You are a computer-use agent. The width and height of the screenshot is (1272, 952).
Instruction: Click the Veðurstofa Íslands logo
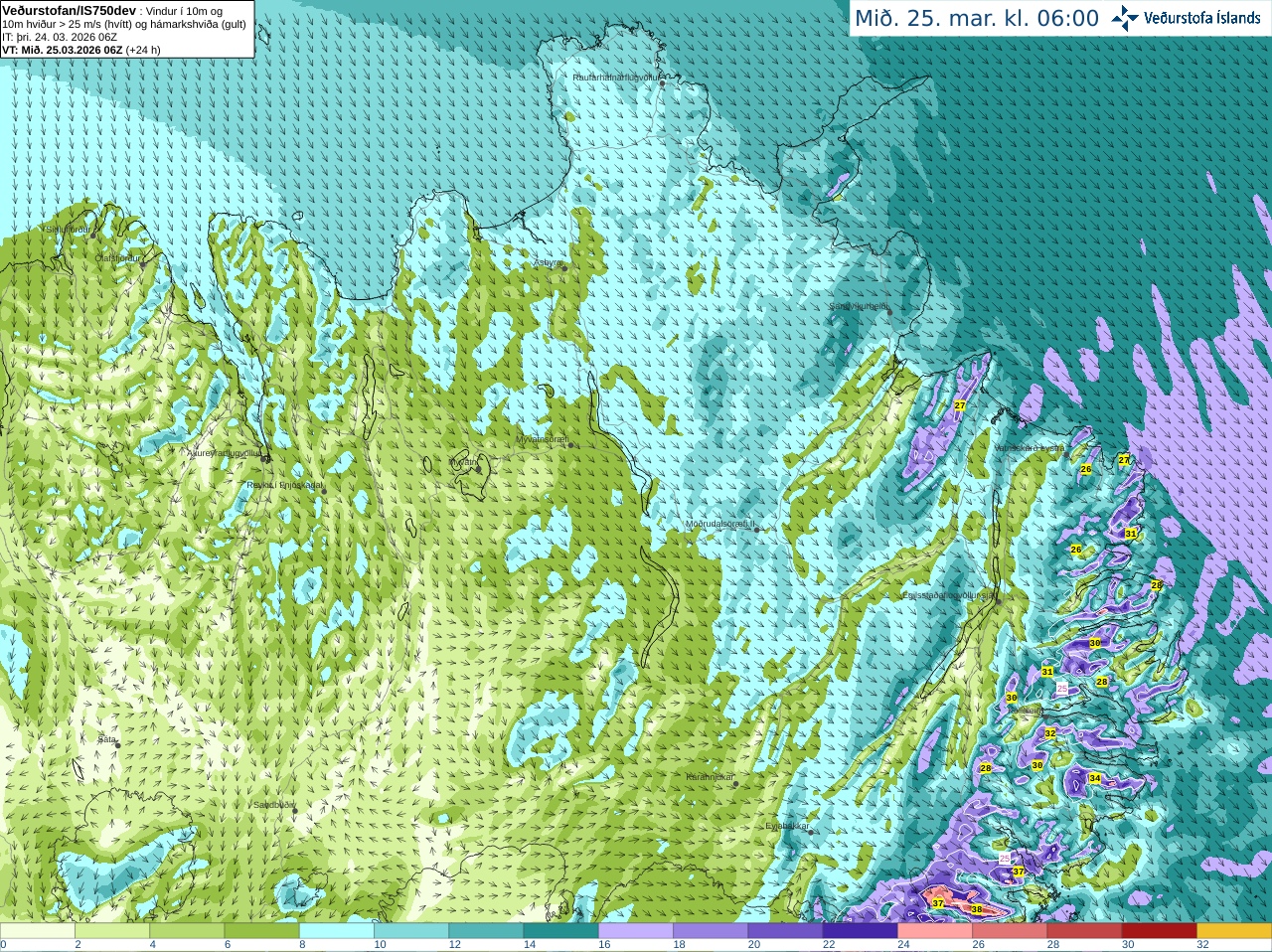coord(1186,18)
